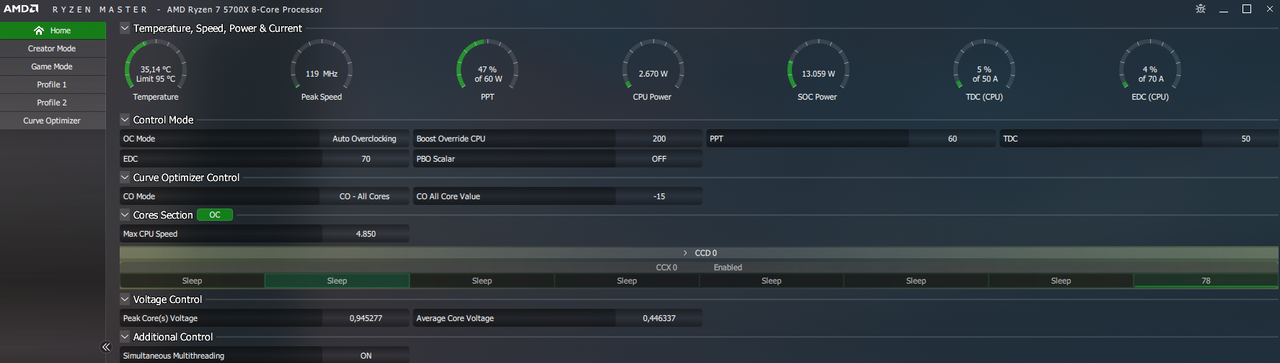Collapse Curve Optimizer Control section
The image size is (1280, 363).
pos(125,177)
